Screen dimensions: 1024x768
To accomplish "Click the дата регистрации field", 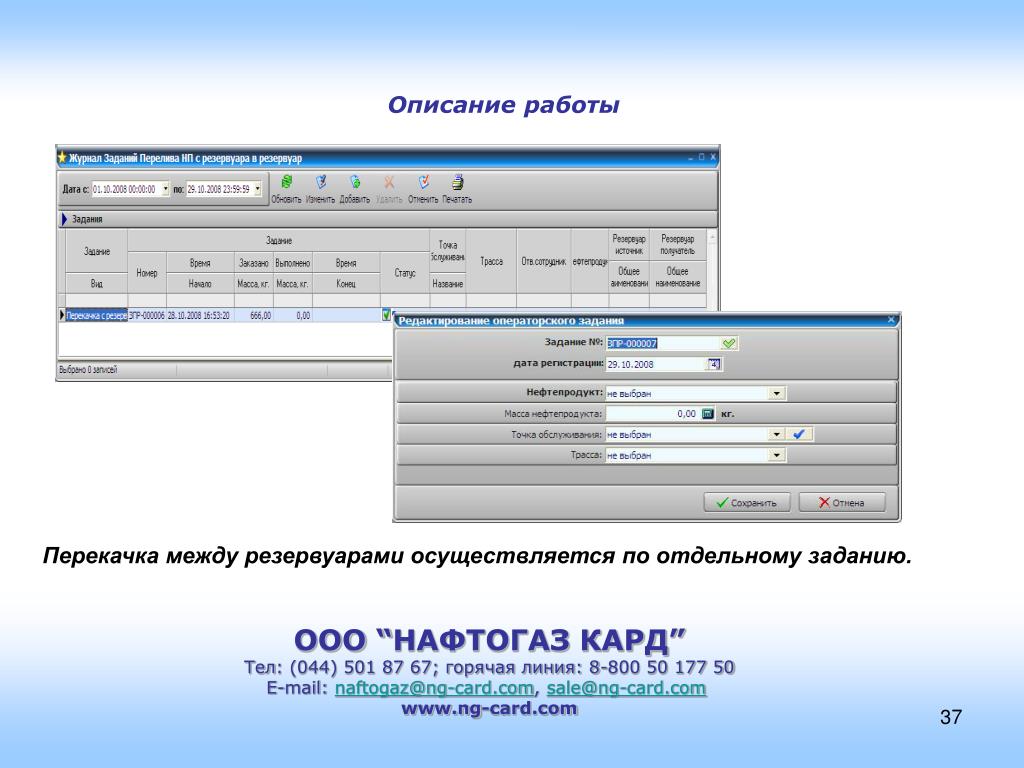I will tap(656, 364).
